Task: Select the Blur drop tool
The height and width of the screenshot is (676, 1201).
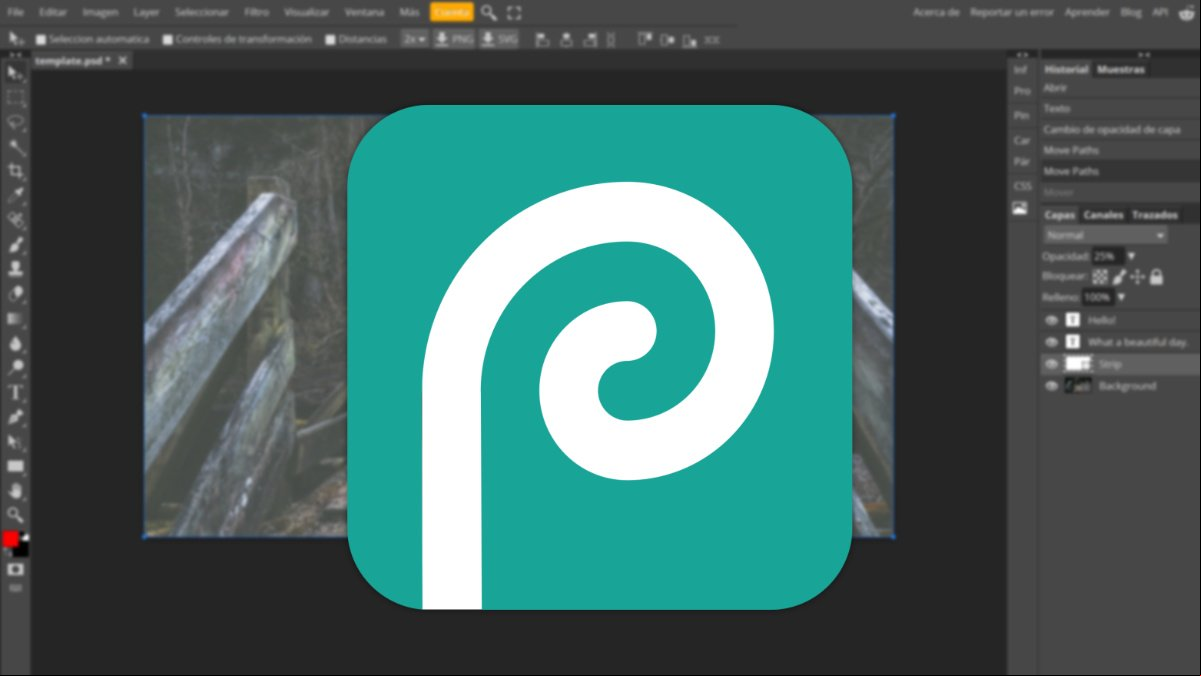Action: pyautogui.click(x=16, y=343)
